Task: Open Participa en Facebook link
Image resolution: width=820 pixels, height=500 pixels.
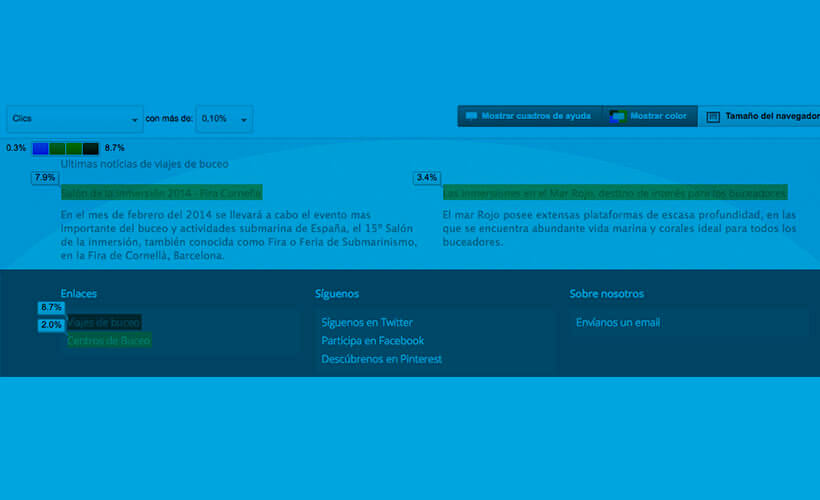Action: [373, 341]
